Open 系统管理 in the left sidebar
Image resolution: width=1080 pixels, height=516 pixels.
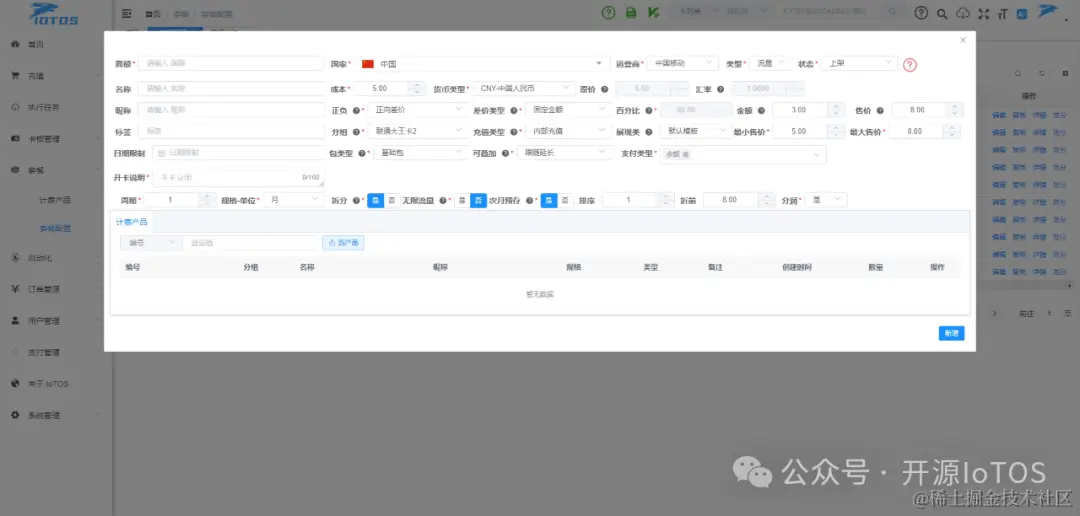tap(56, 415)
